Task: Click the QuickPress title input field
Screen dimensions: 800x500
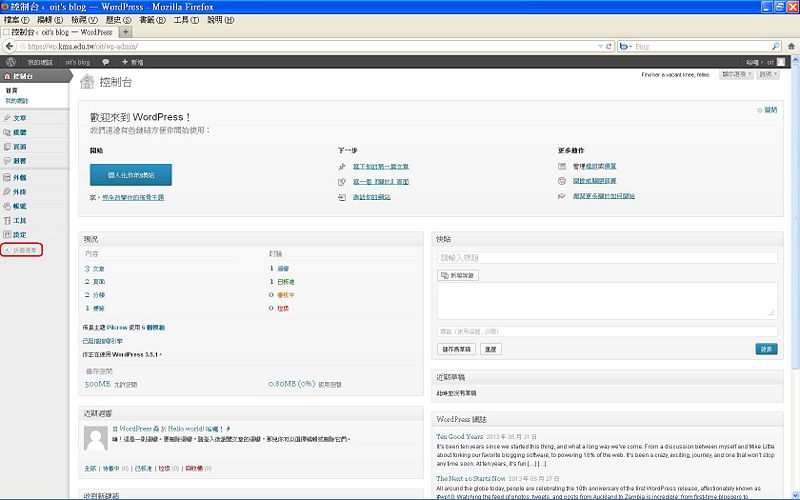Action: tap(607, 258)
